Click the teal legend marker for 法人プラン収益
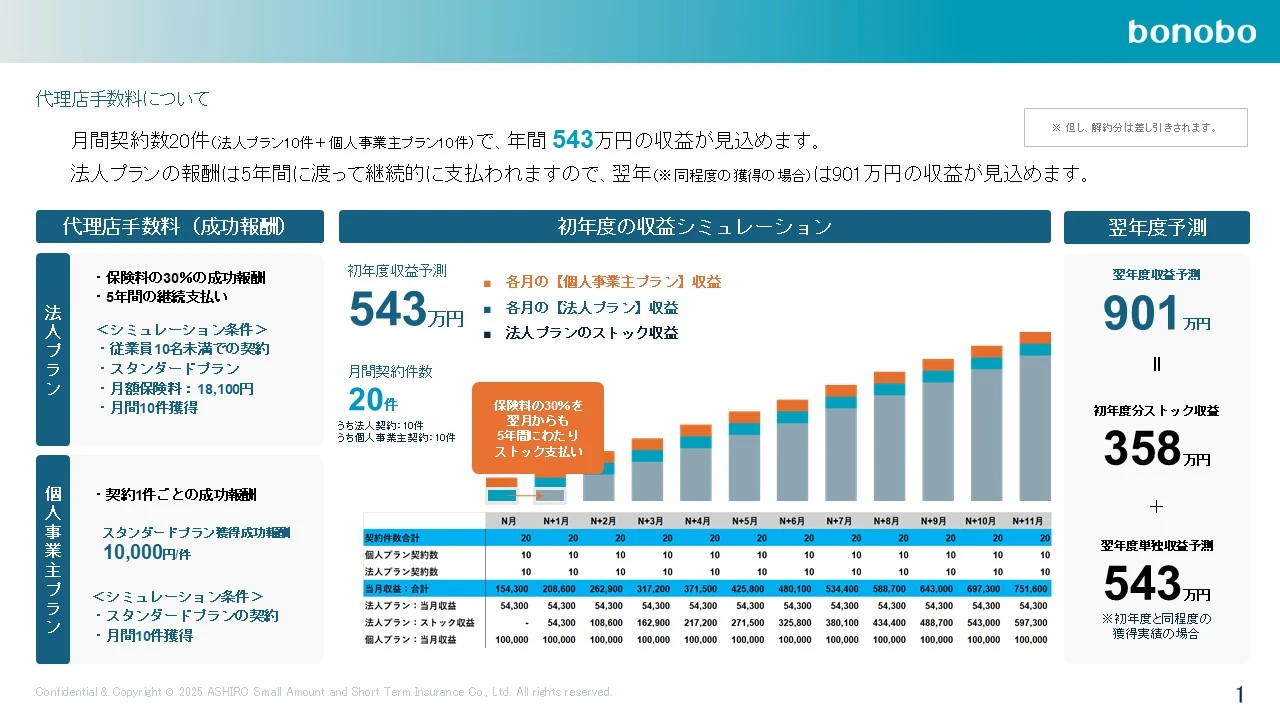 (x=487, y=309)
